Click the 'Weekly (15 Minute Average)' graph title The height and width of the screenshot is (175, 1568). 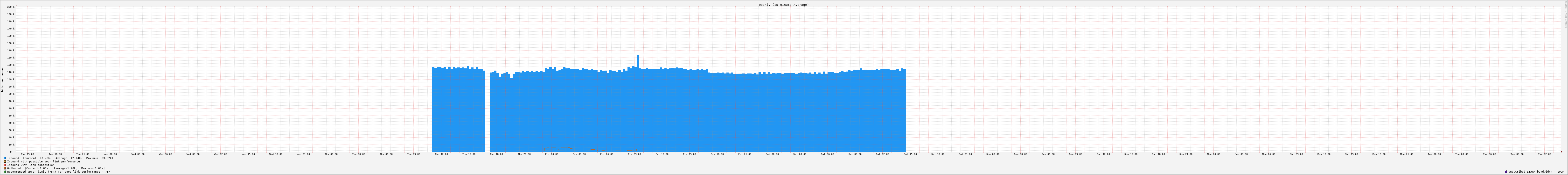[x=783, y=4]
